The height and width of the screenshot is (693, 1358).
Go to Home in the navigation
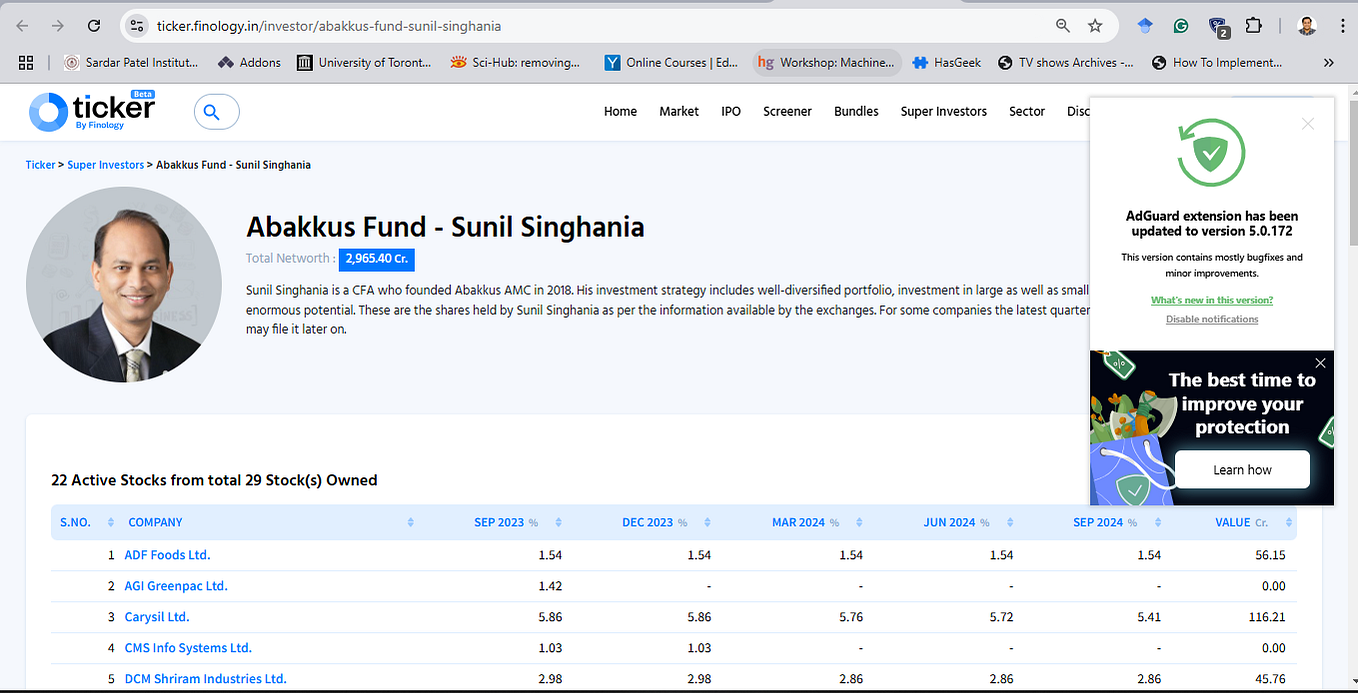pos(620,111)
